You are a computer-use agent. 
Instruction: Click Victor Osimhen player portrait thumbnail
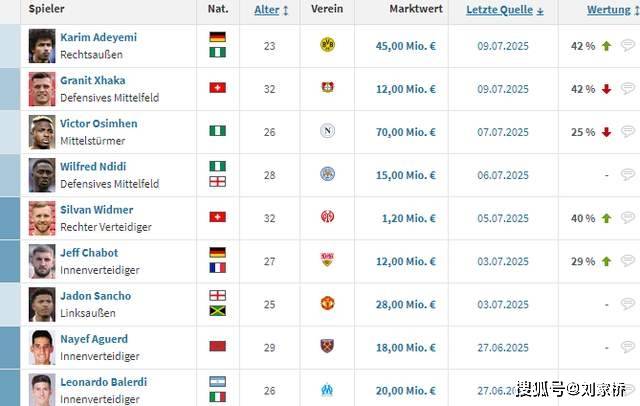[42, 132]
